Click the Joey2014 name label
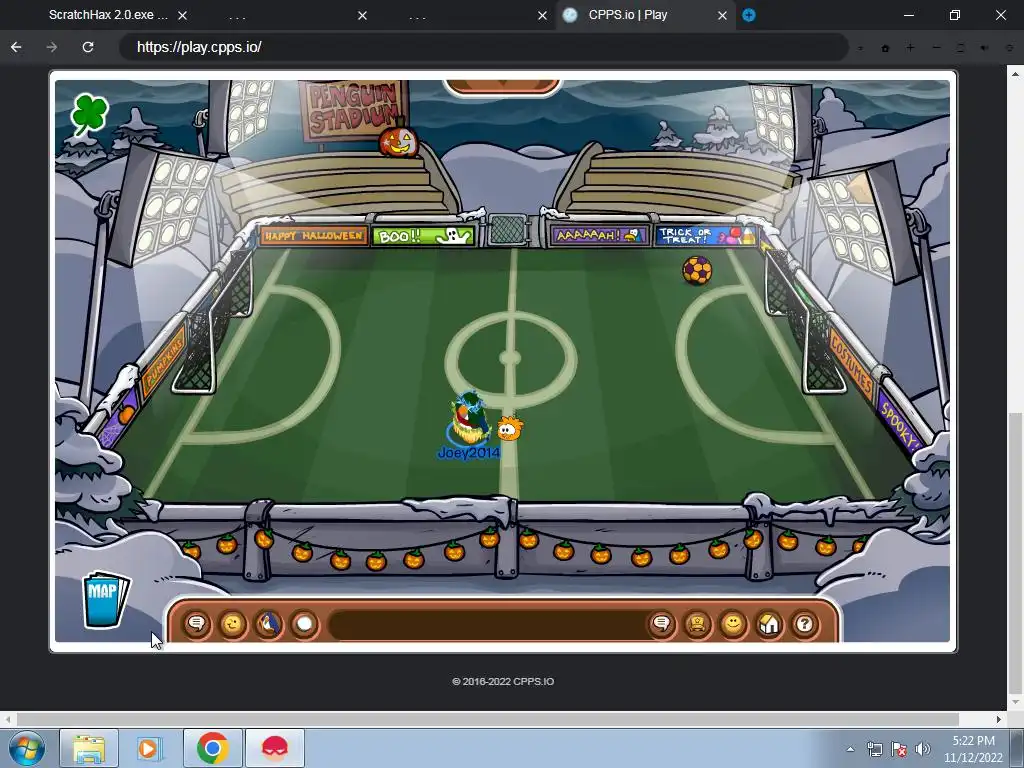 [x=468, y=453]
